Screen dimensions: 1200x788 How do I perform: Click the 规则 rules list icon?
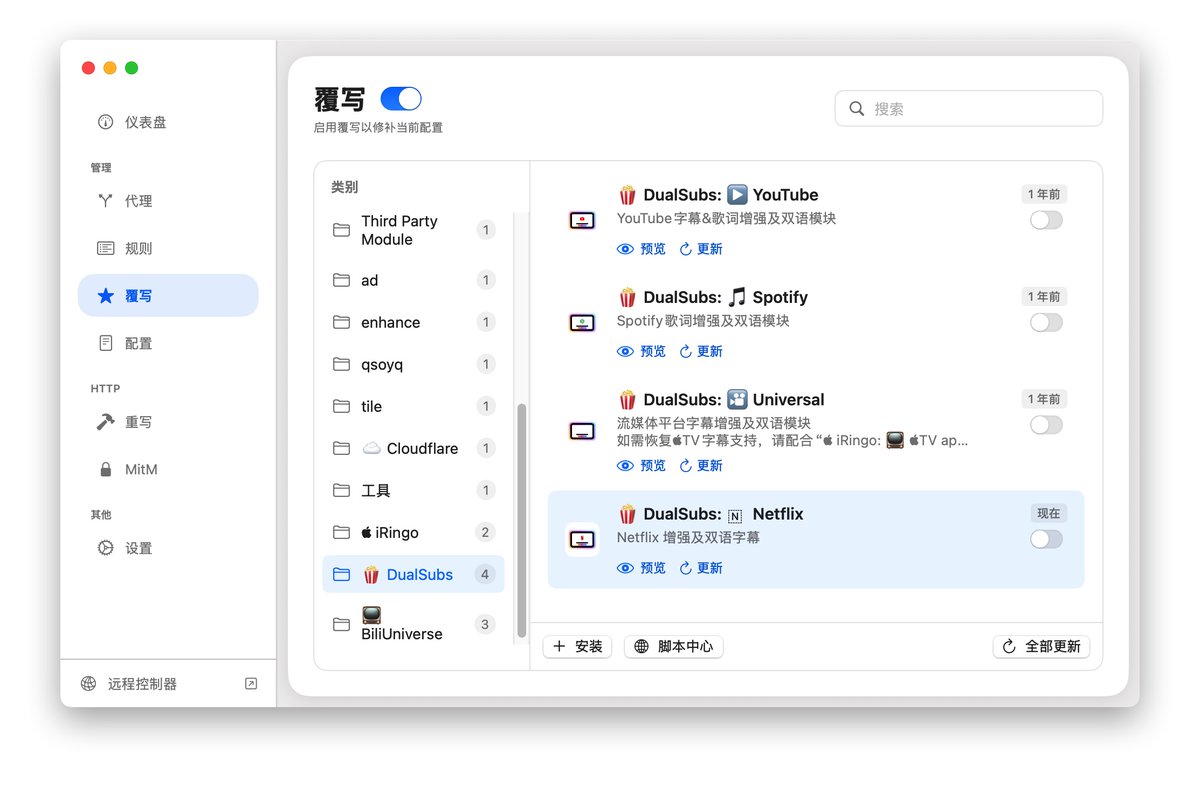[105, 248]
